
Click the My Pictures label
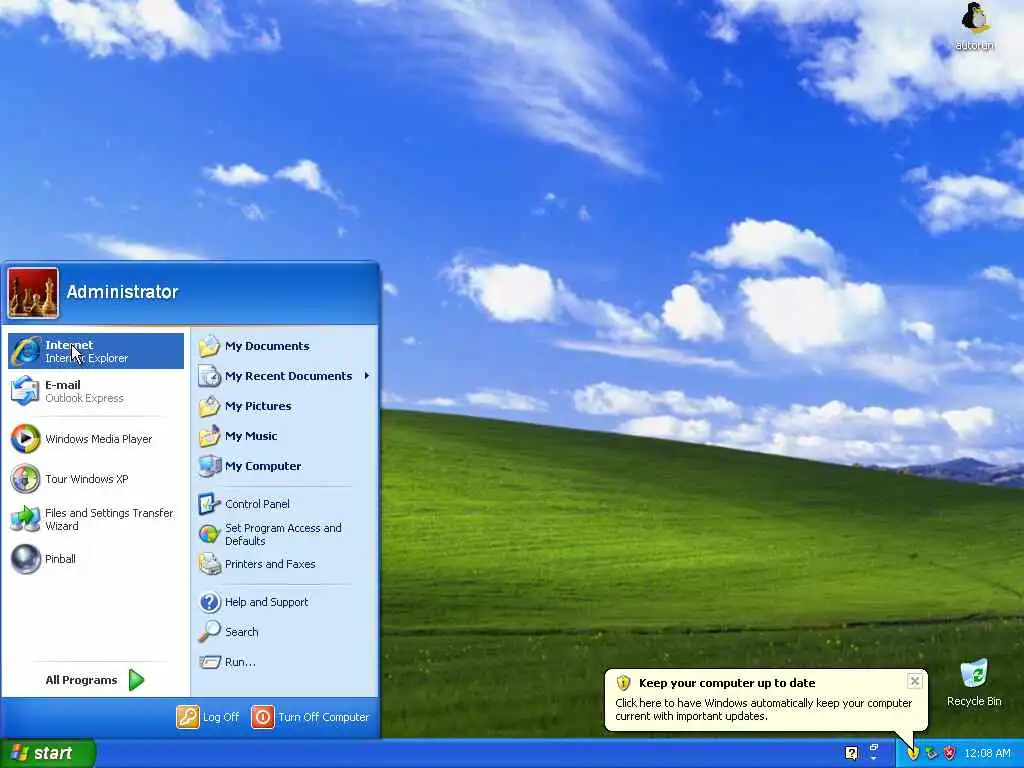[x=258, y=406]
